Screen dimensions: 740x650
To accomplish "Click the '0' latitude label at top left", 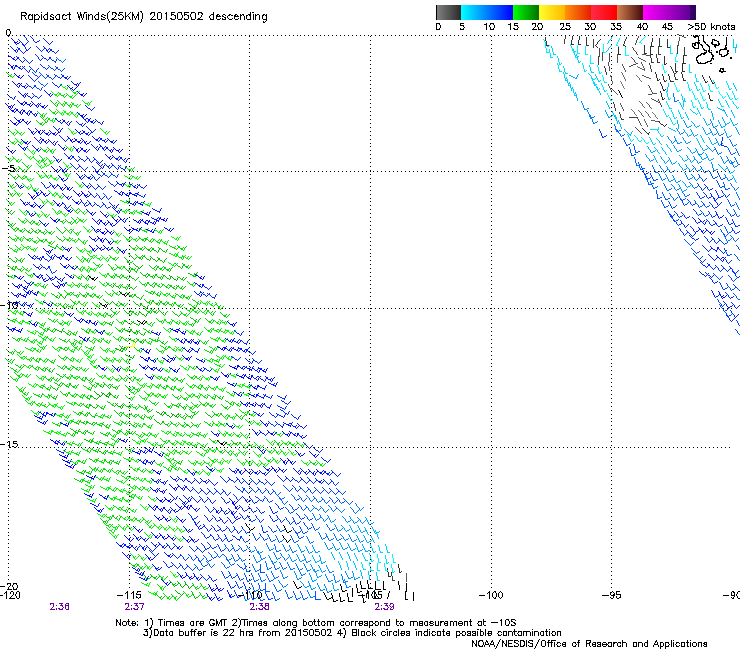I will [8, 33].
